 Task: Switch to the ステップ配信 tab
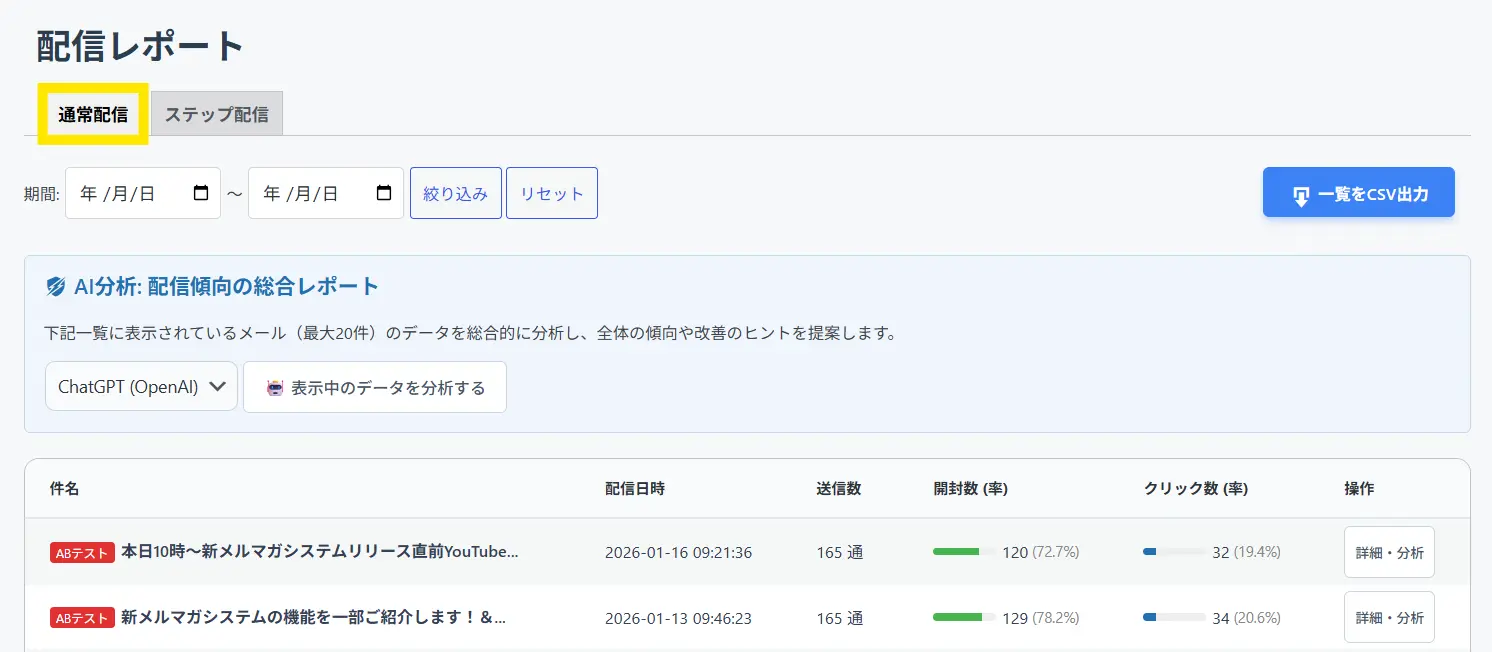click(217, 114)
